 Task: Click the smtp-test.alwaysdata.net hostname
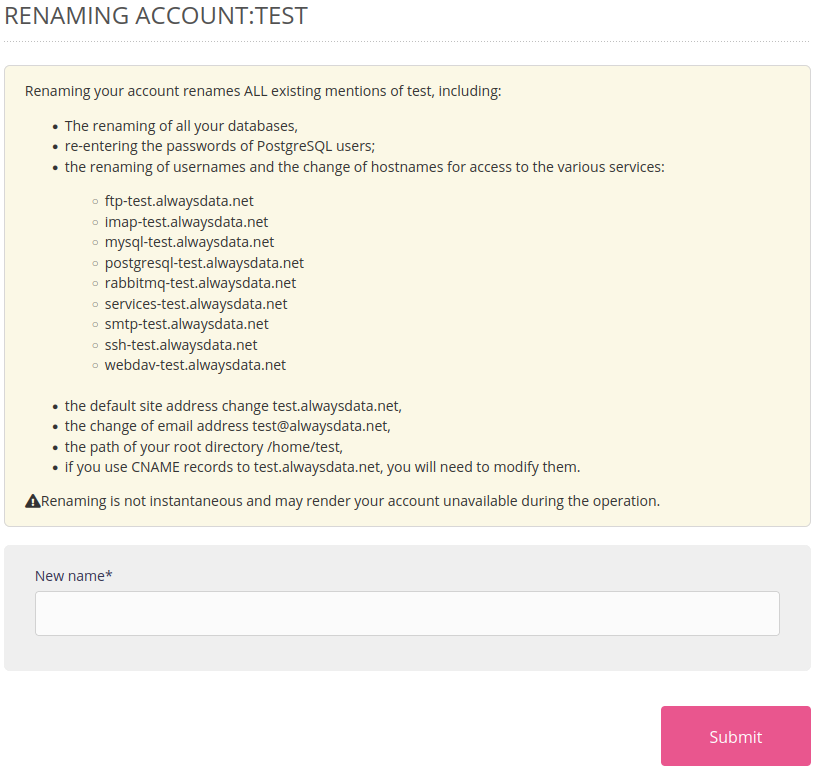187,324
